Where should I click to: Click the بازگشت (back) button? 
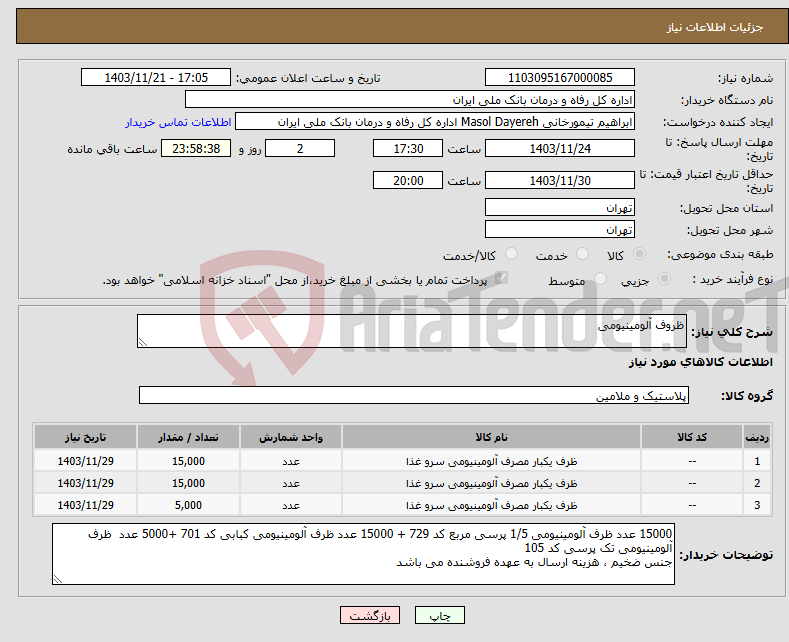tap(370, 615)
